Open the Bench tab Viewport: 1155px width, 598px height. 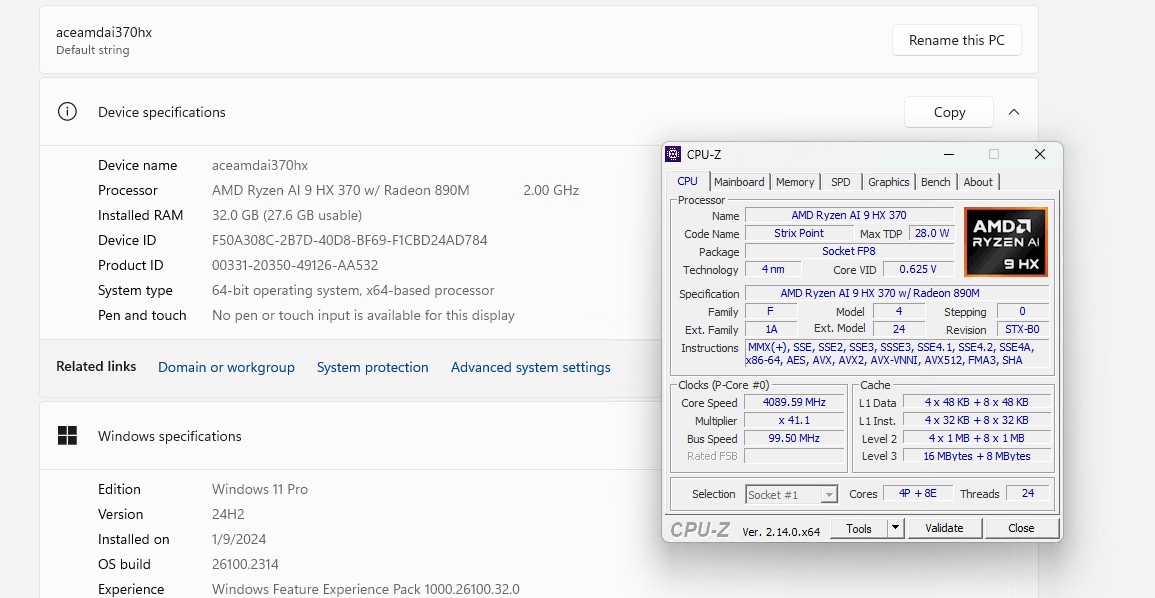936,182
